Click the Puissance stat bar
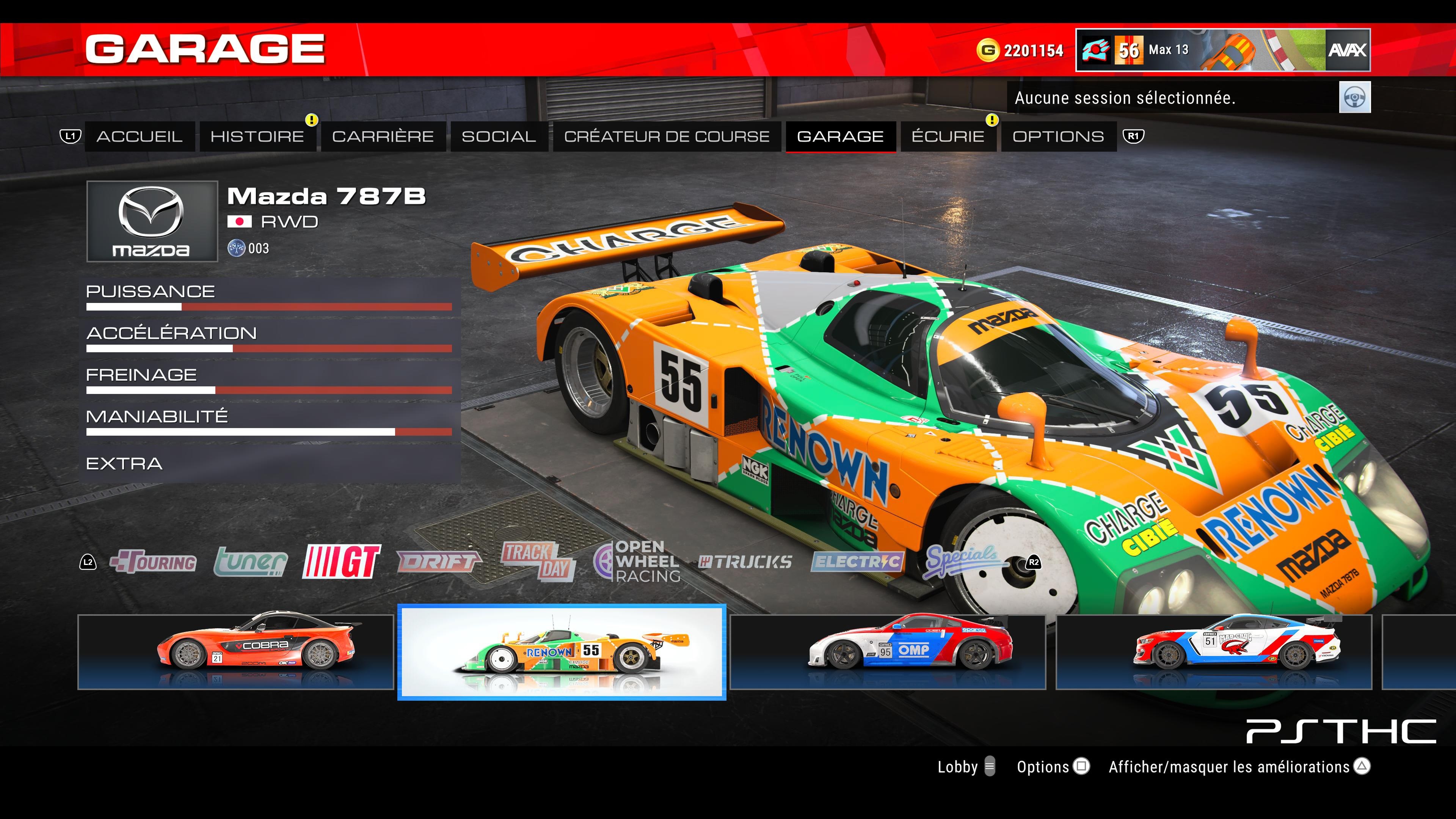Viewport: 1456px width, 819px height. click(x=269, y=307)
